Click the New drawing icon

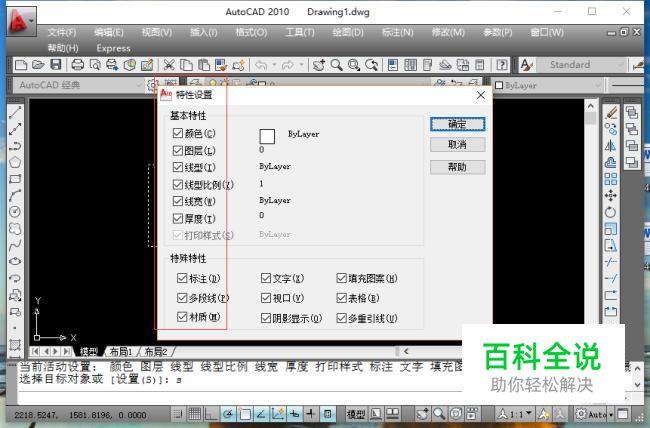21,65
